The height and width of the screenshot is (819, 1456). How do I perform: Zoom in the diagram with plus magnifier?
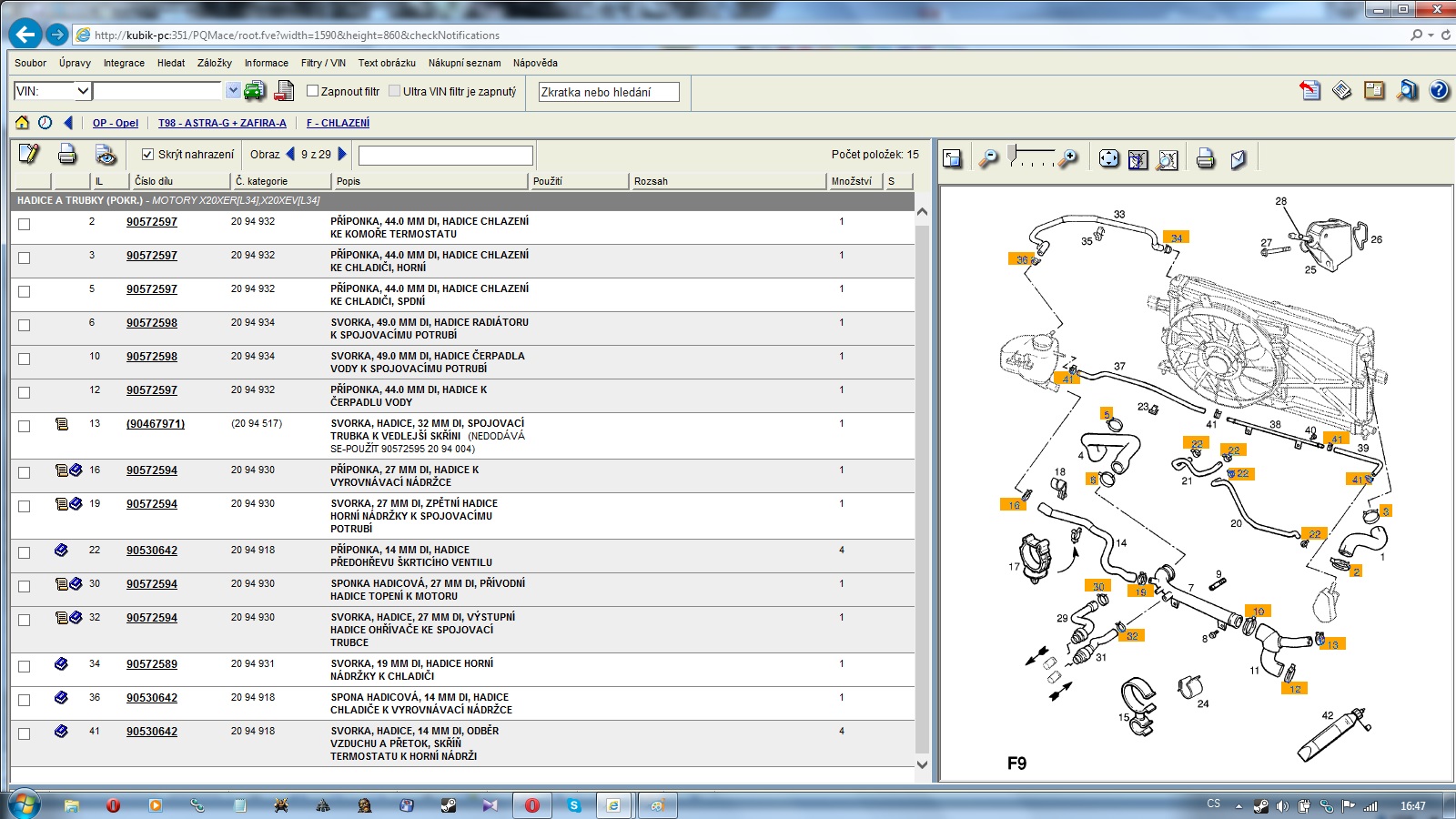1068,158
